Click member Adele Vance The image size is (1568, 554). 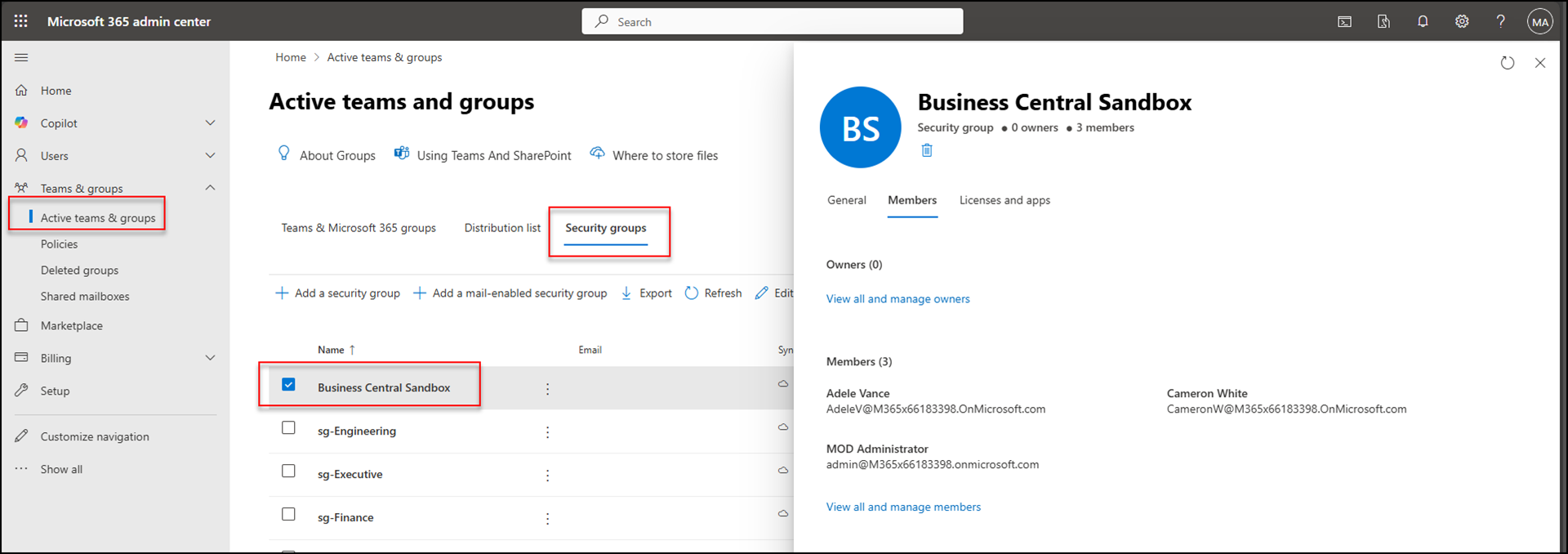pos(857,394)
